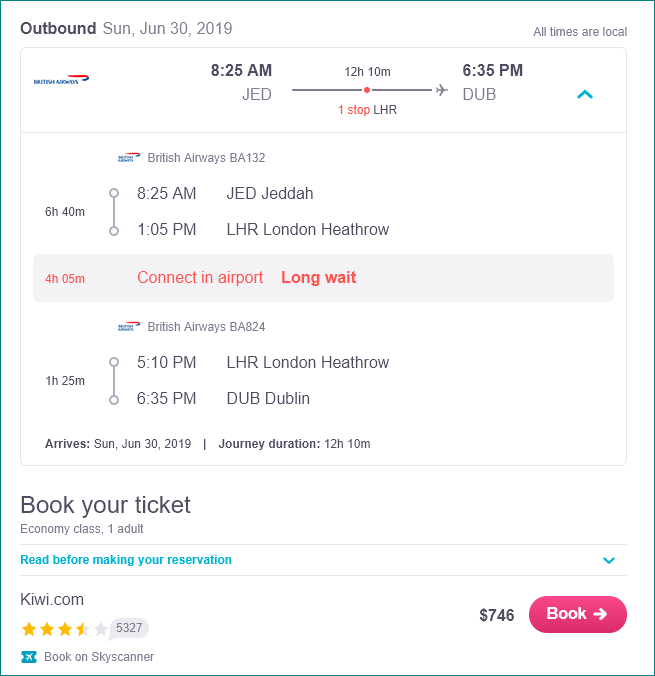Open 'Read before making your reservation' link
Screen dimensions: 655x676
(126, 560)
